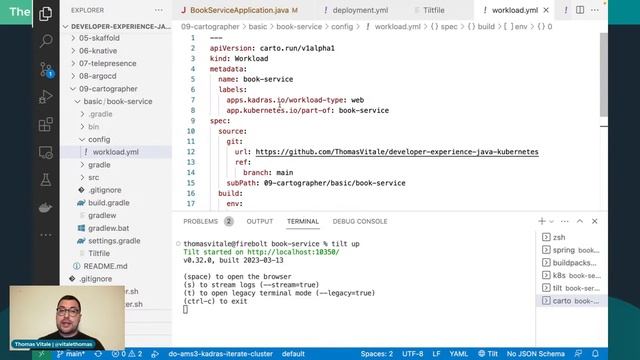Expand the src folder

click(x=117, y=177)
